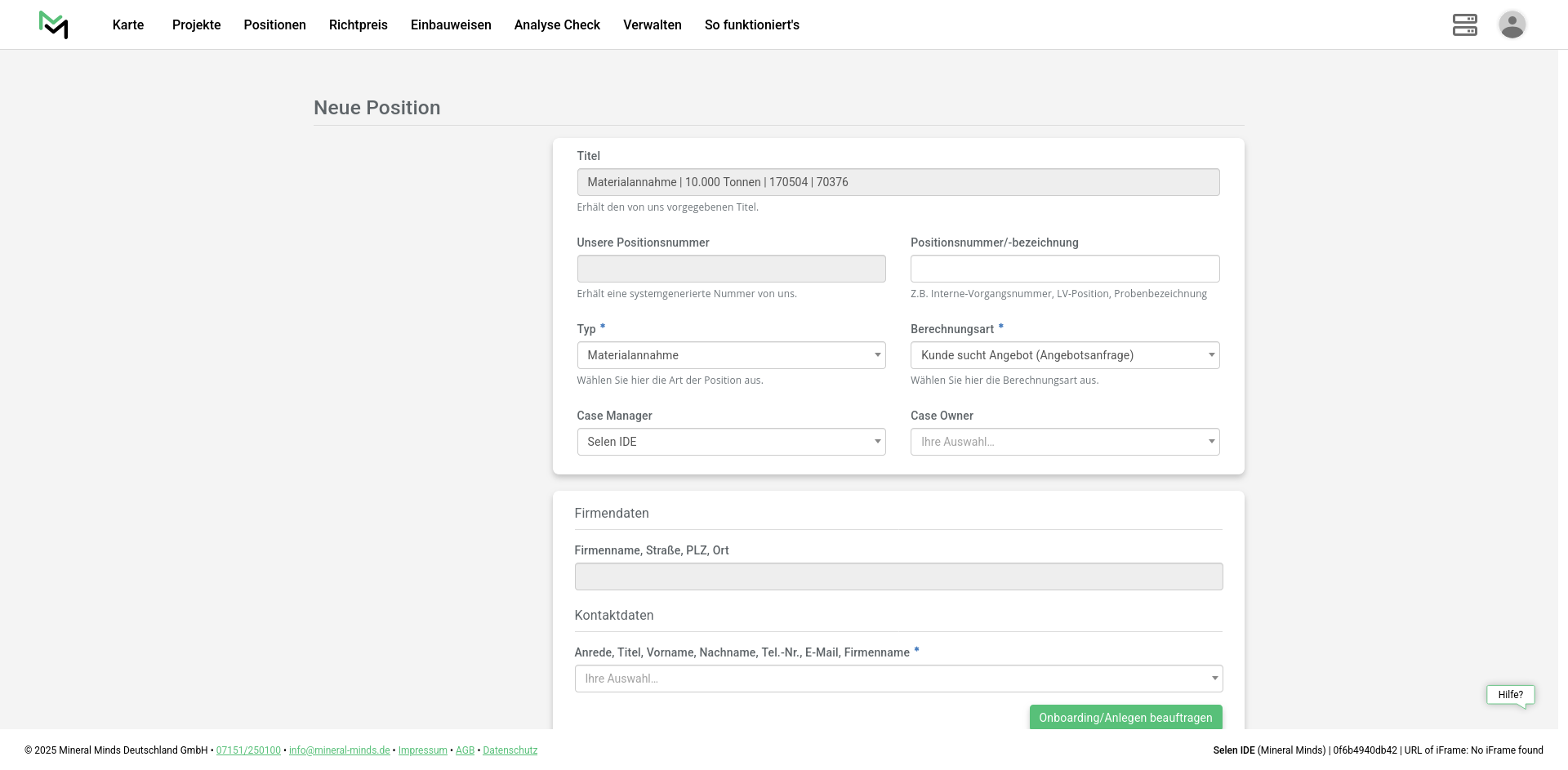Focus the Positionsnummer/-bezeichnung input field

click(x=1064, y=269)
